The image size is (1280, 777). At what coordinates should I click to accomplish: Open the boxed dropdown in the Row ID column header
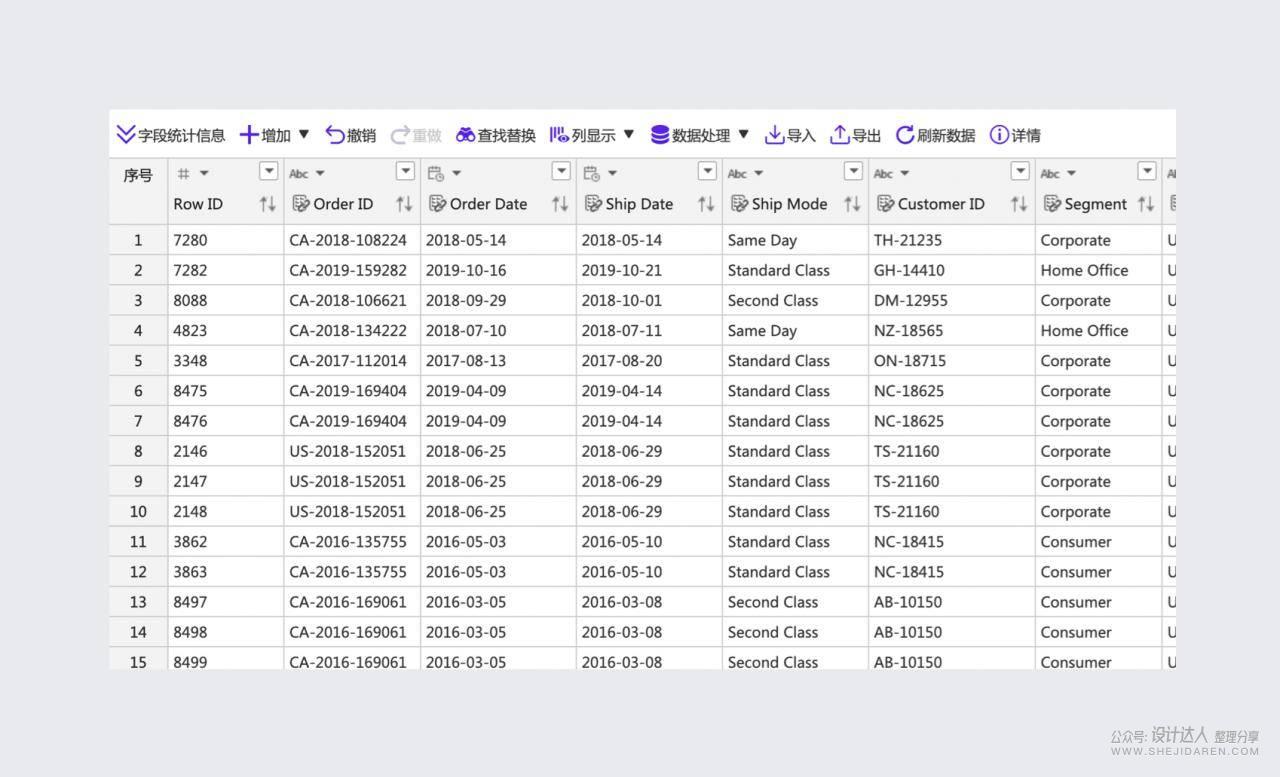268,171
